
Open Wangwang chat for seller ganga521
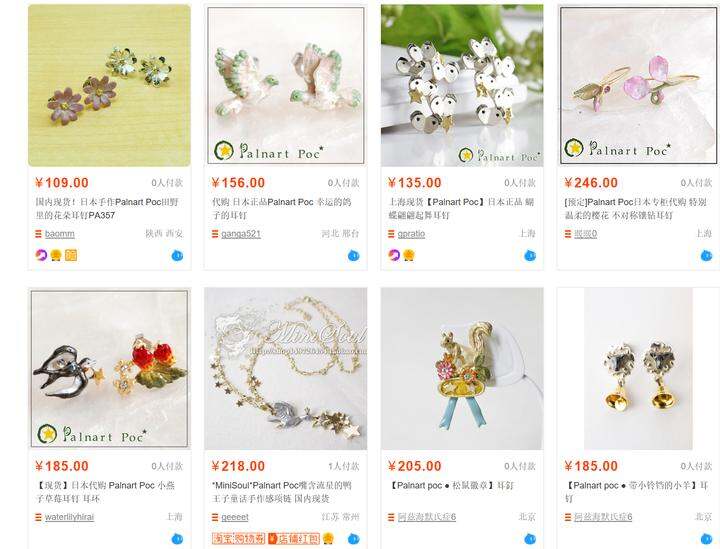click(x=354, y=256)
